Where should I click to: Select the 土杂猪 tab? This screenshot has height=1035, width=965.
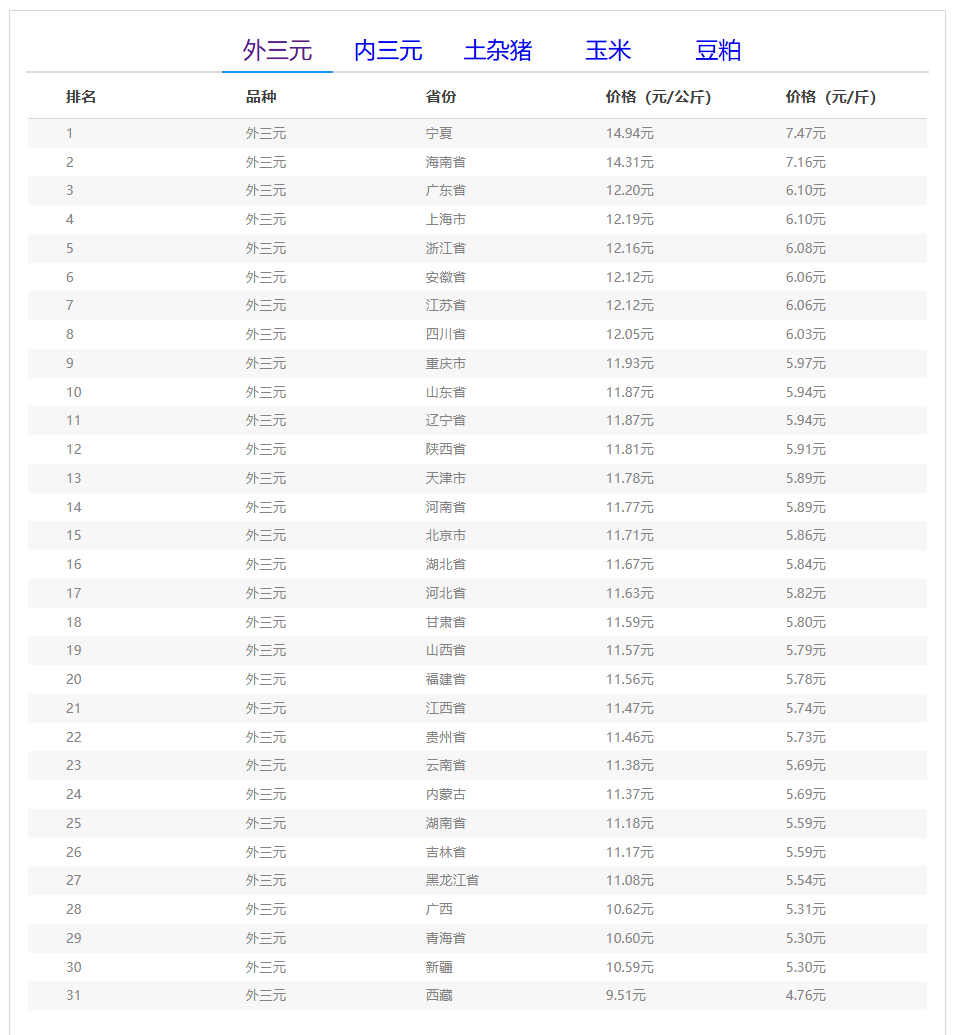coord(498,51)
